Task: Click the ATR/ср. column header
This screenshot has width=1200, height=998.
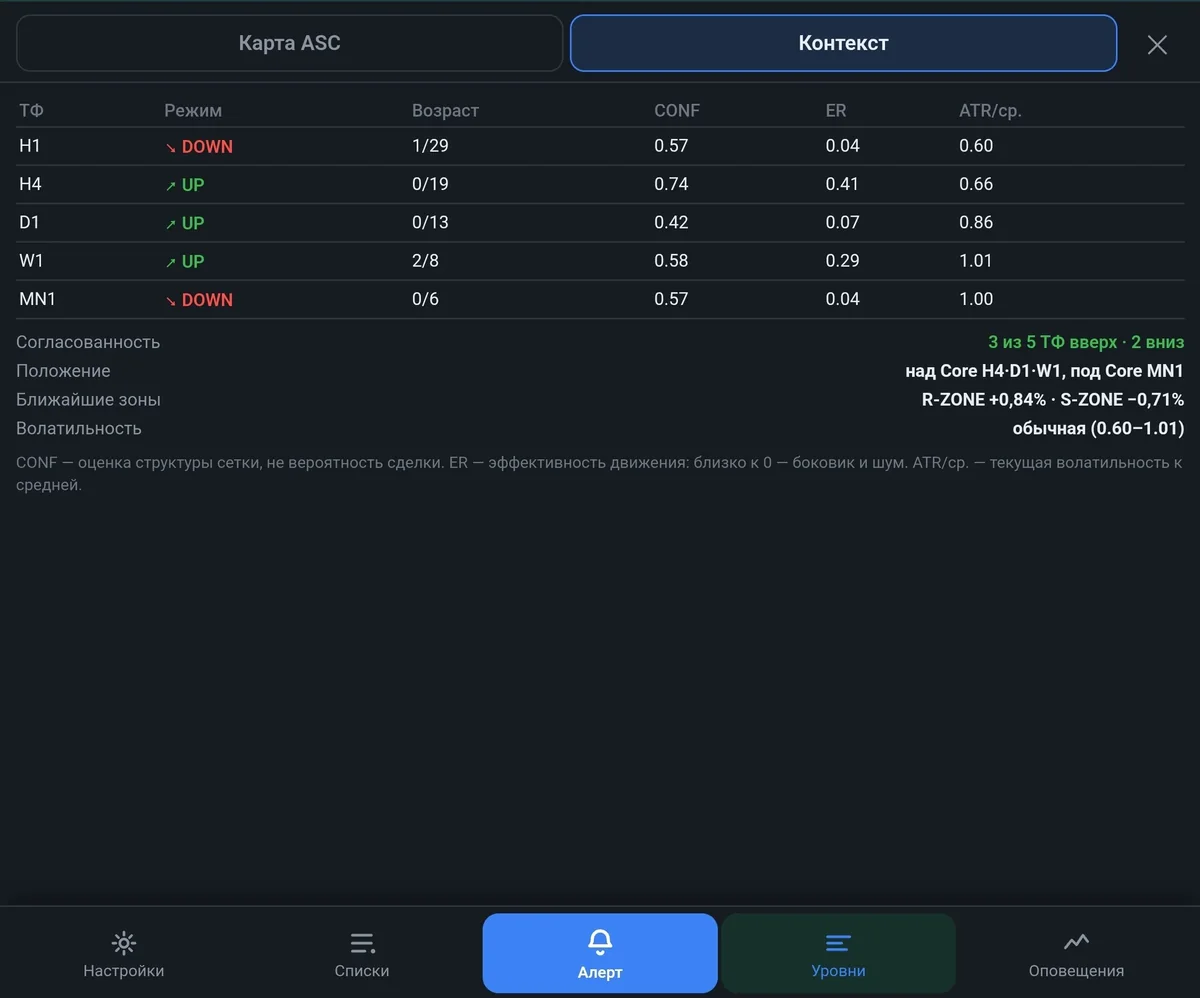Action: [x=990, y=110]
